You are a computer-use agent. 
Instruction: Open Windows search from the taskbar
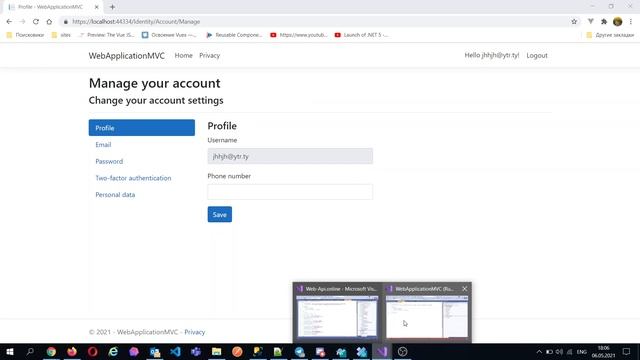point(30,351)
